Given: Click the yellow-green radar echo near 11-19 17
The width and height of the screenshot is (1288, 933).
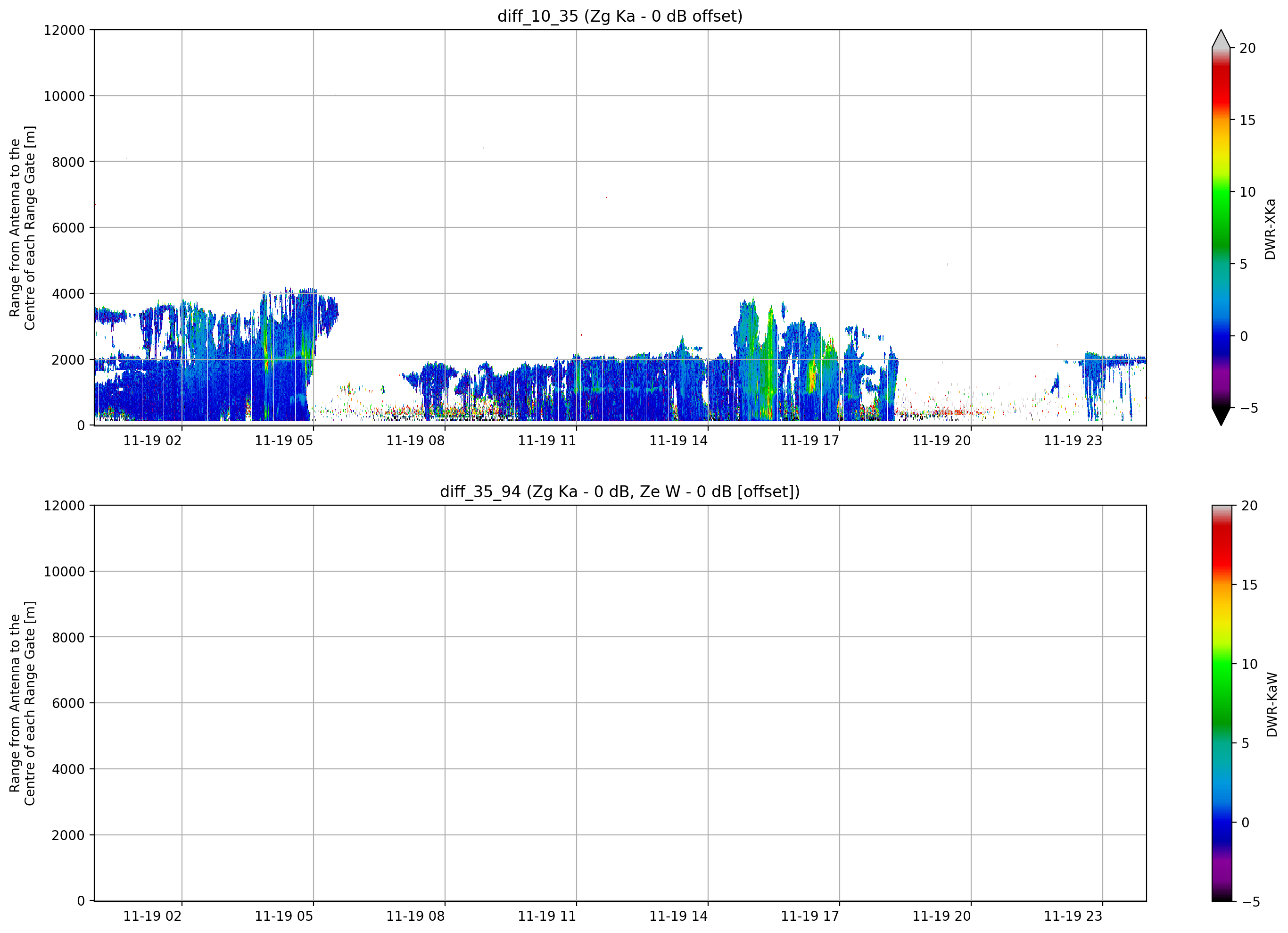Looking at the screenshot, I should click(812, 375).
